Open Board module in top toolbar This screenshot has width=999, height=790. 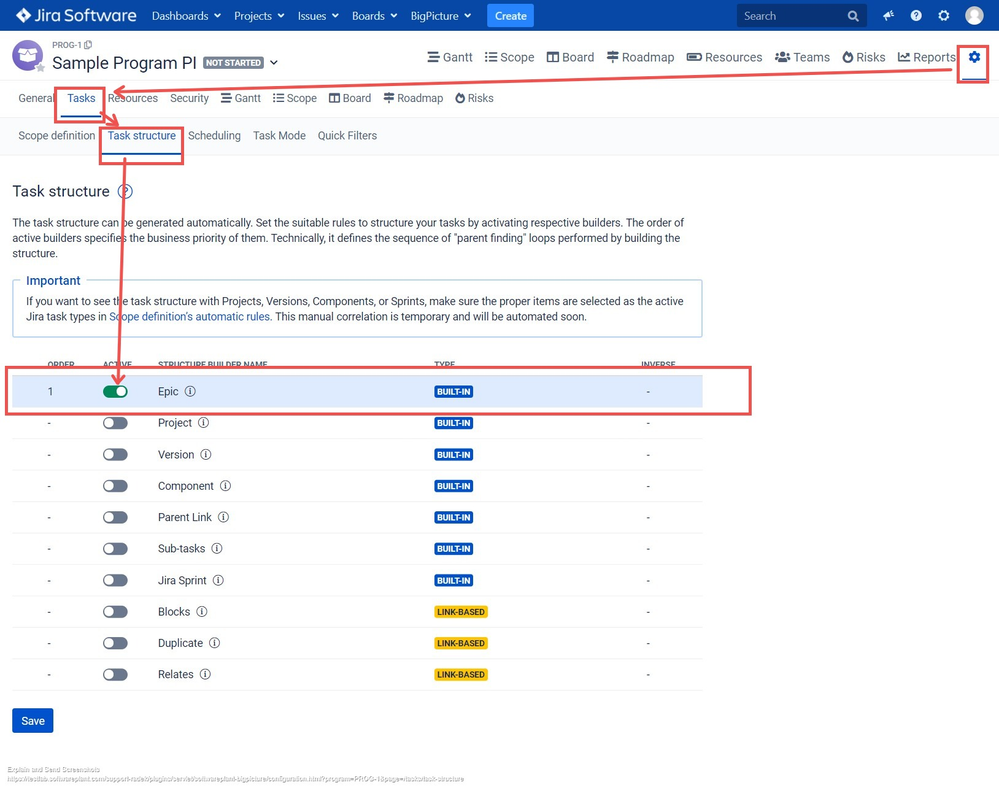click(570, 57)
